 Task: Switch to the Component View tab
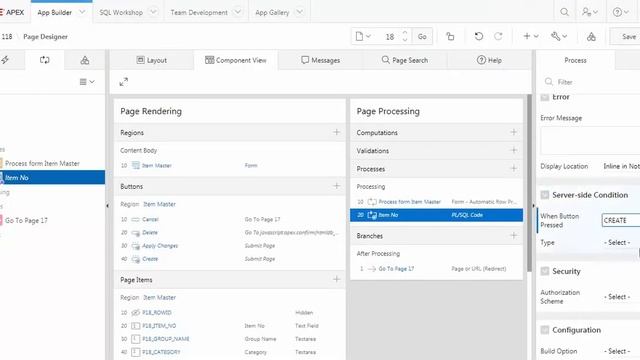(236, 60)
